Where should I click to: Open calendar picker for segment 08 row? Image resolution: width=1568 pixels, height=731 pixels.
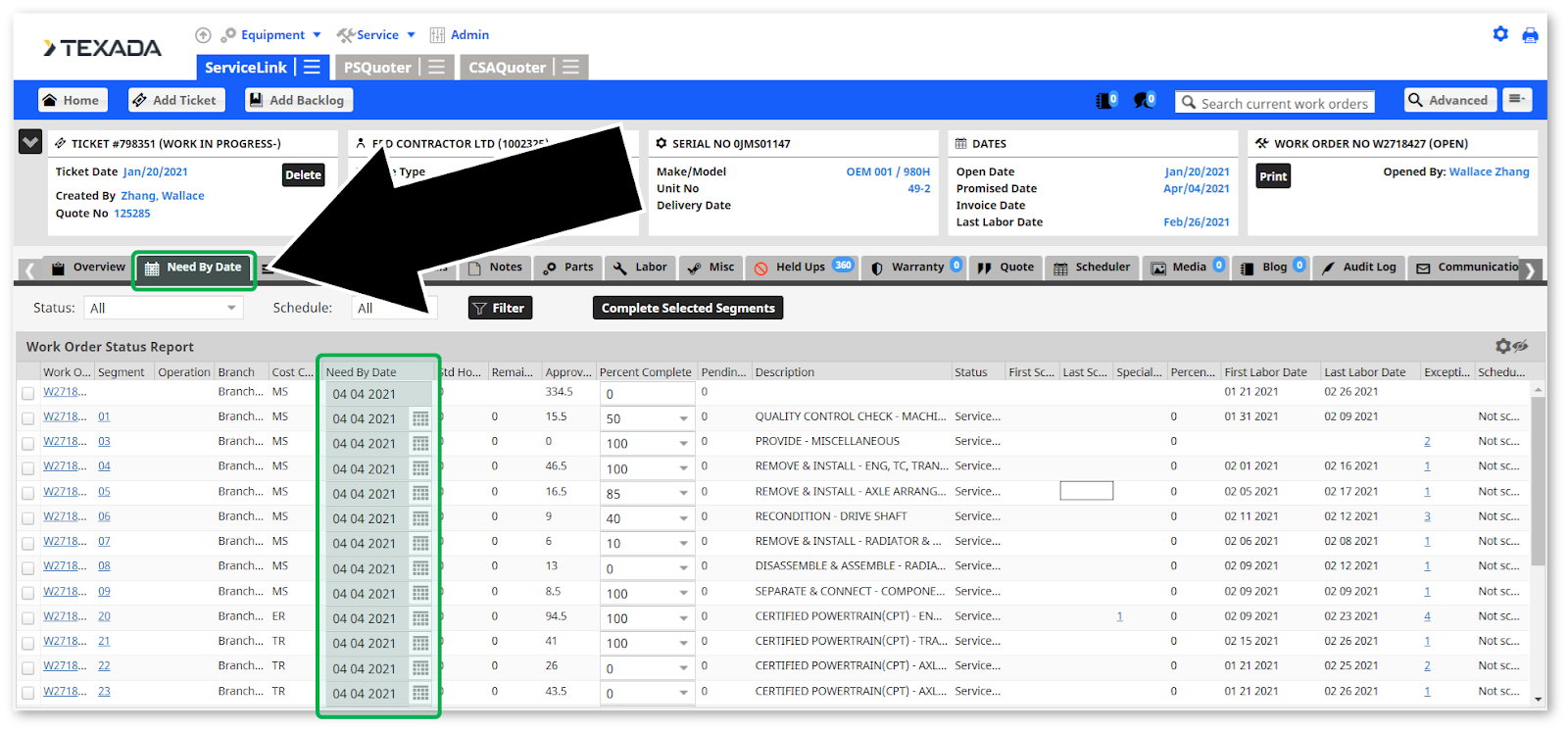420,568
